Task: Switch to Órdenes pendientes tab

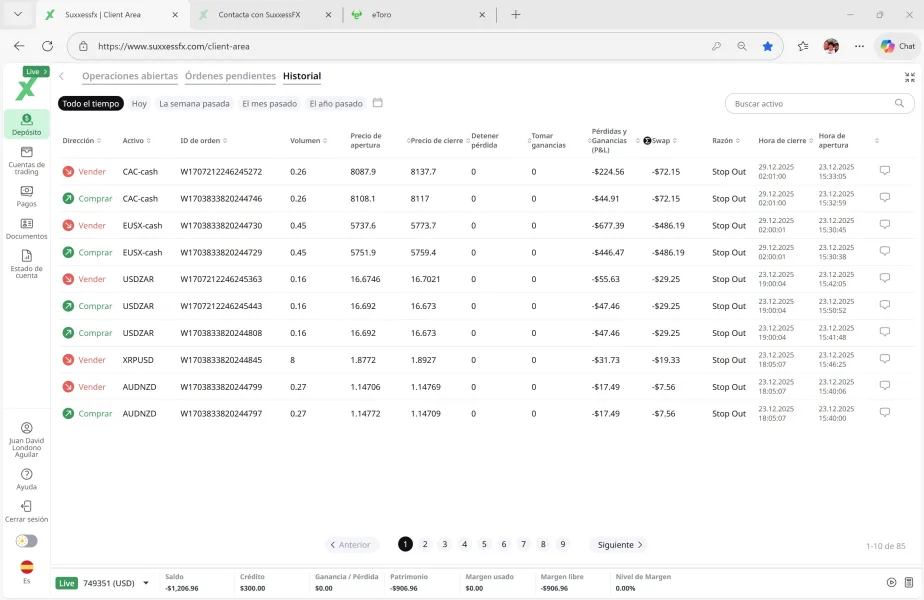Action: (x=230, y=76)
